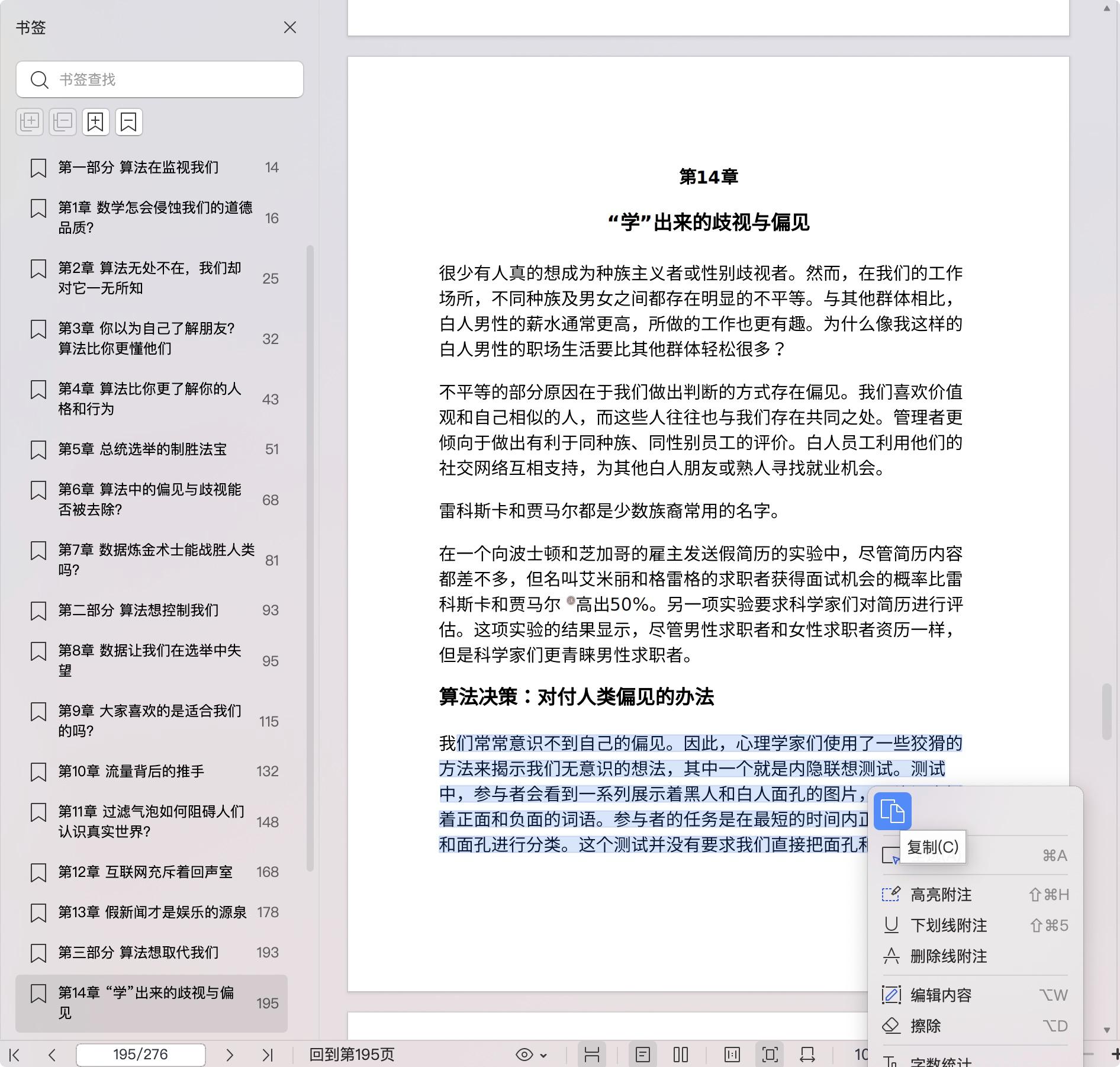Open bookmark 第10章 流量背后的推手
Viewport: 1120px width, 1067px height.
click(x=131, y=771)
